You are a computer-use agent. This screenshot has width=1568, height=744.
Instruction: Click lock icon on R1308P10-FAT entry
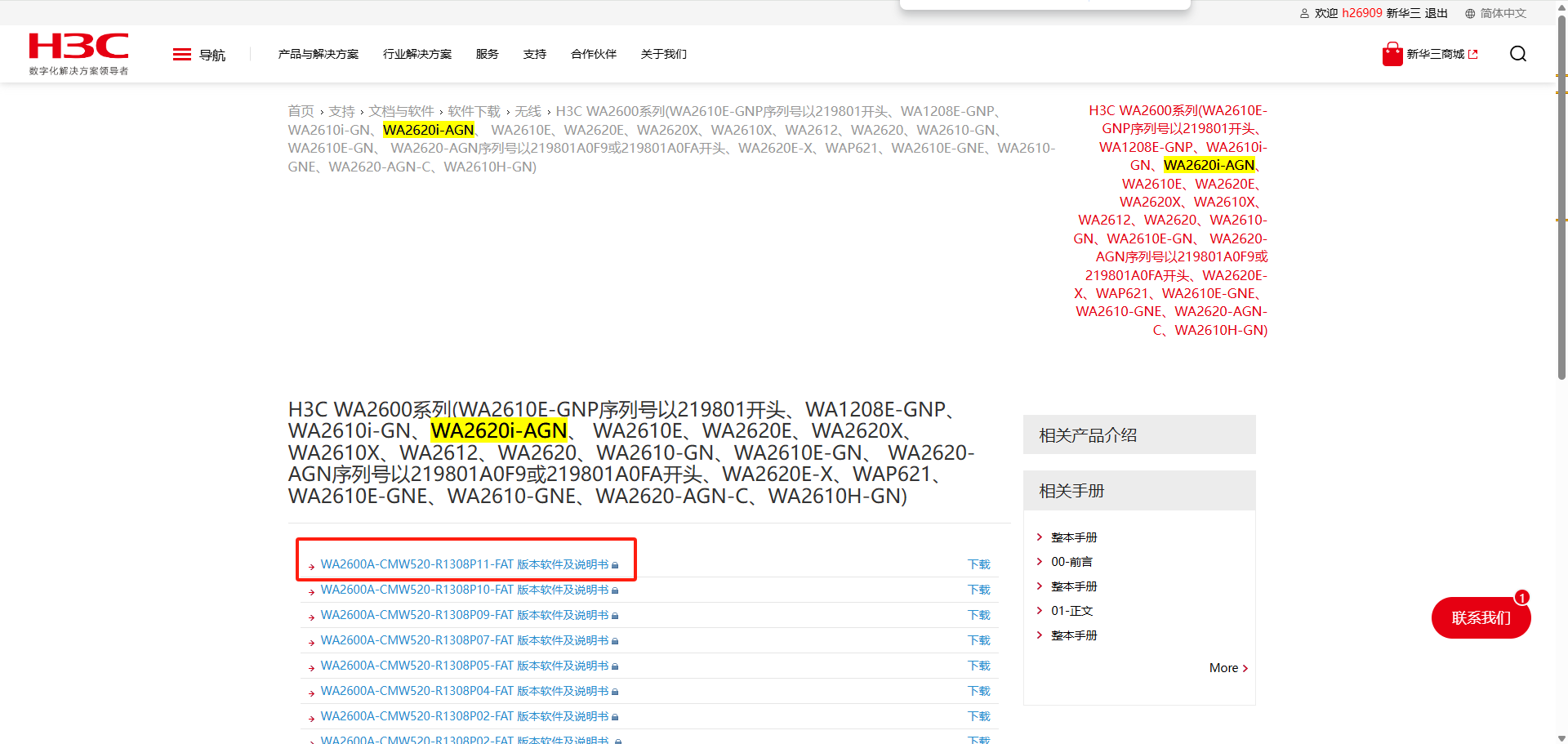coord(615,590)
